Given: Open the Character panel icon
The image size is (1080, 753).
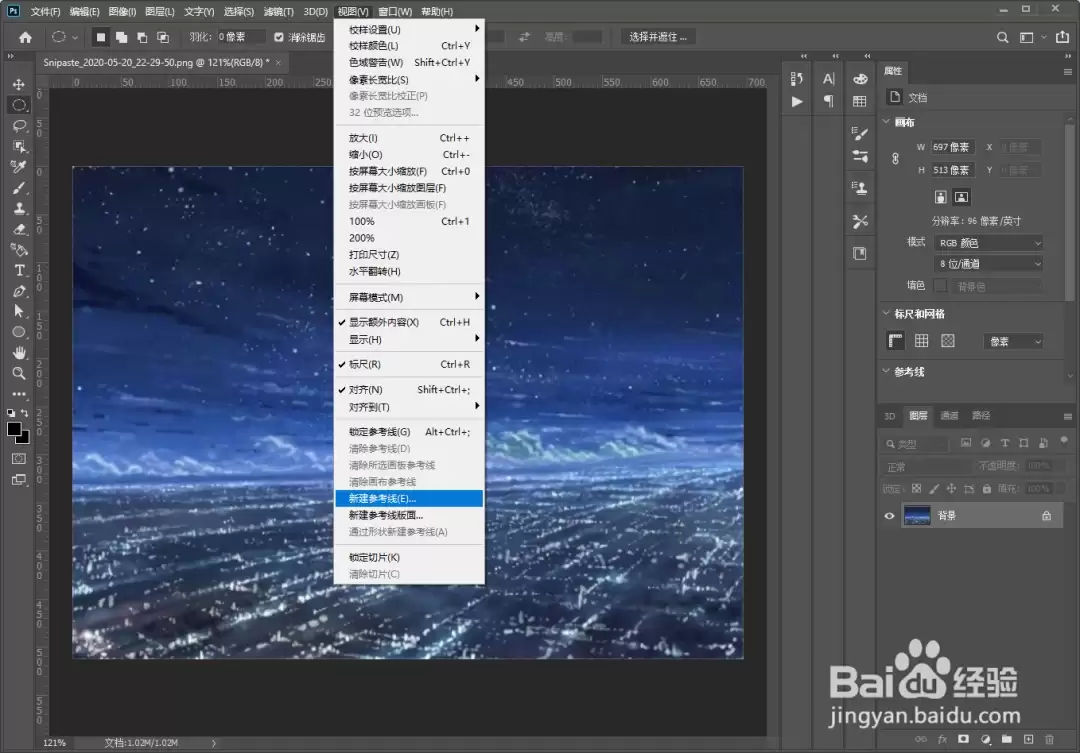Looking at the screenshot, I should click(x=829, y=79).
